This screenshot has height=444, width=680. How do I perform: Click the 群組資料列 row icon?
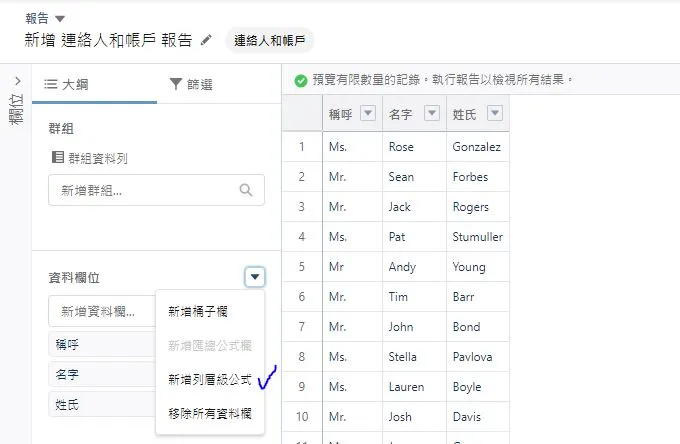tap(58, 157)
